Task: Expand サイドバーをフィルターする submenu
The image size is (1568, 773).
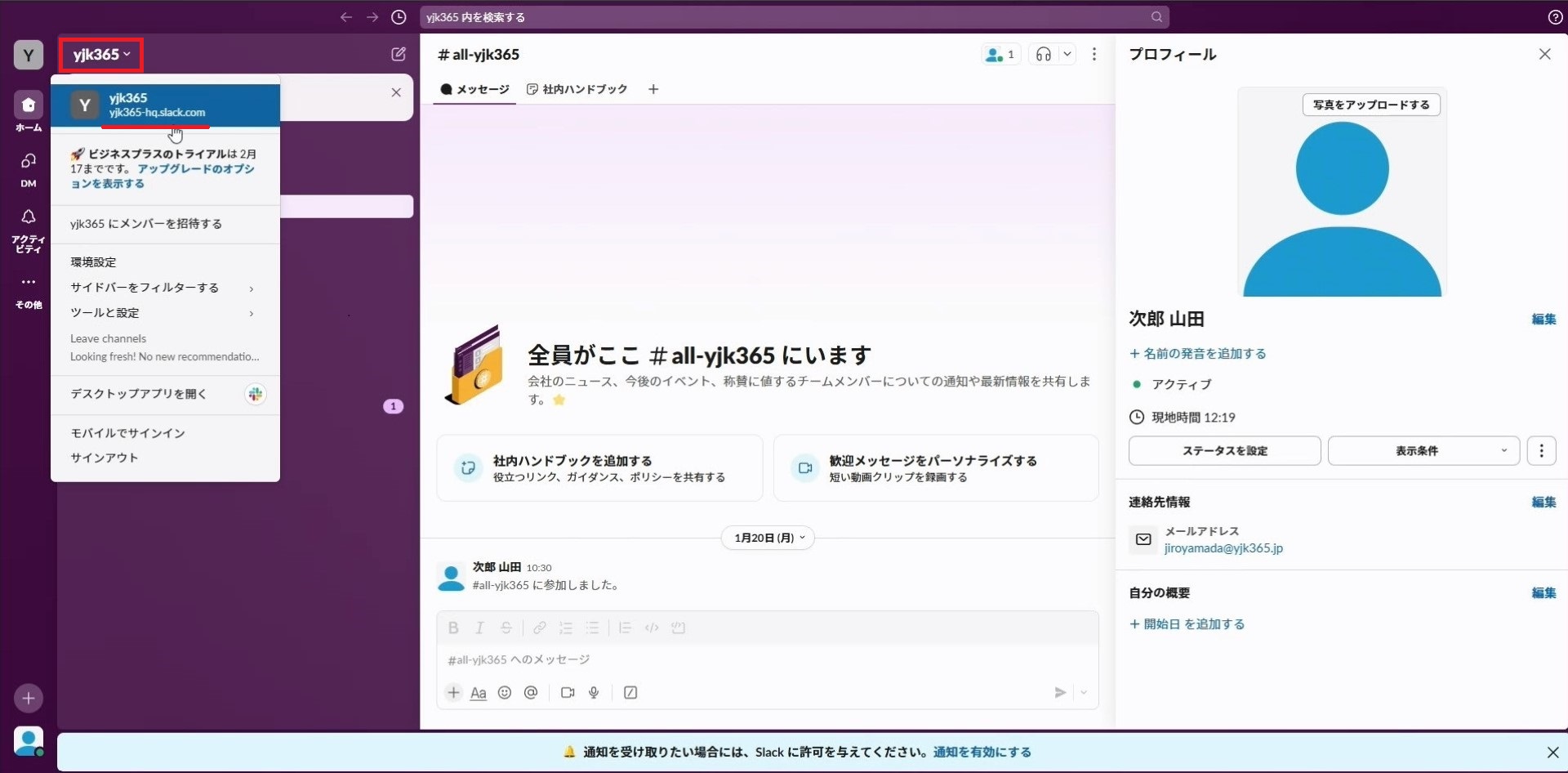Action: coord(163,288)
